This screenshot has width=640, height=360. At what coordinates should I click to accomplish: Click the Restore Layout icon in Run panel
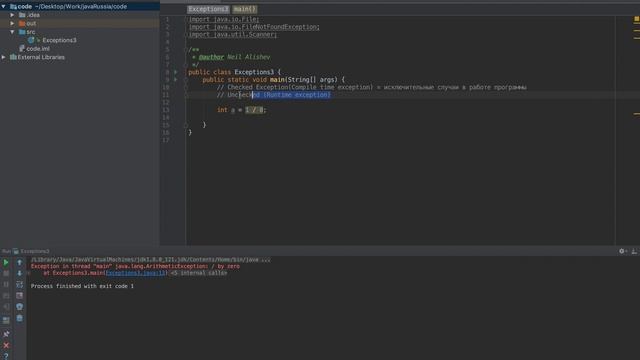[x=6, y=320]
